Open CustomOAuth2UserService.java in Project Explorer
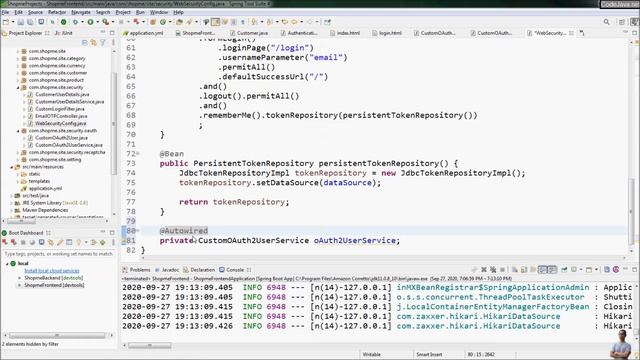This screenshot has height=360, width=640. [69, 145]
